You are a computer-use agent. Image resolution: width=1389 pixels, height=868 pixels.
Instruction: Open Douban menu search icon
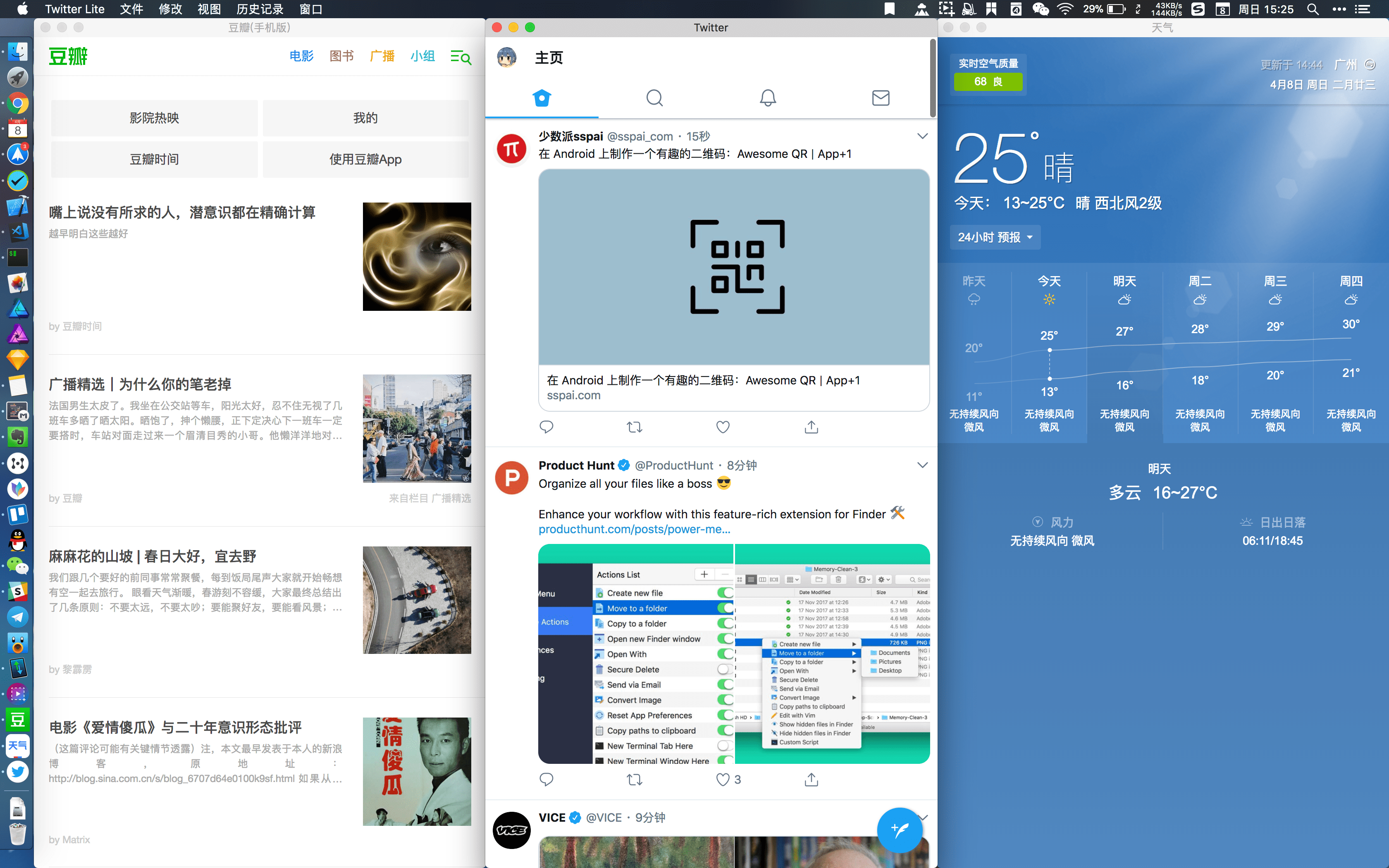click(461, 57)
